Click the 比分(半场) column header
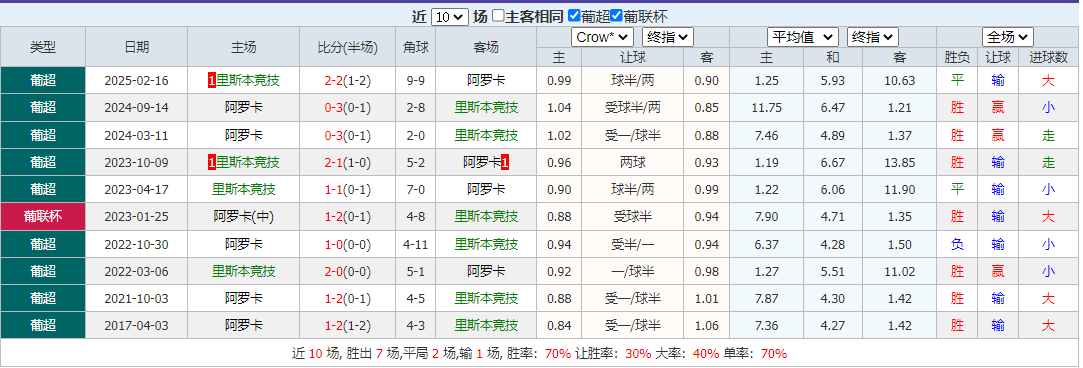The image size is (1083, 368). (x=347, y=47)
